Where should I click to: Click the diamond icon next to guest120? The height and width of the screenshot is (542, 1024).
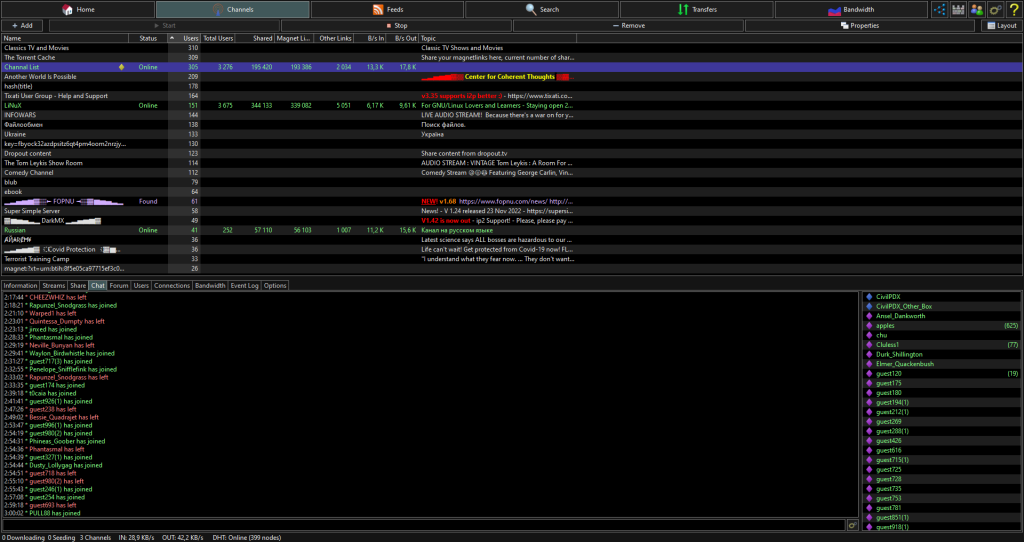[869, 374]
